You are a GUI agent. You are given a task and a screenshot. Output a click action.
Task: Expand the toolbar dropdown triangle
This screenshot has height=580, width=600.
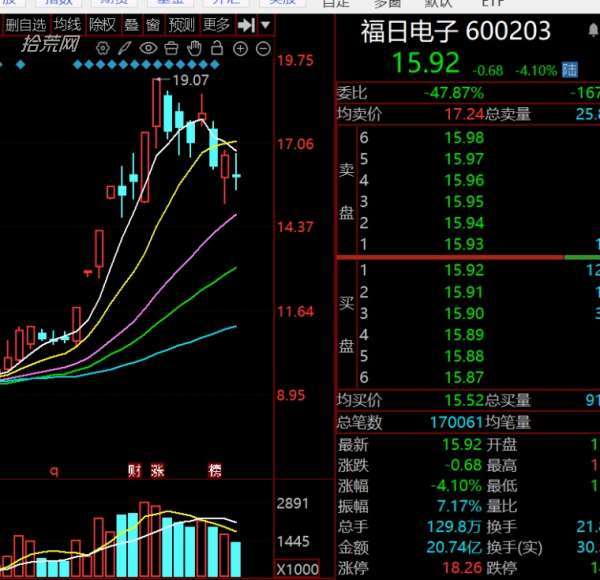(265, 25)
